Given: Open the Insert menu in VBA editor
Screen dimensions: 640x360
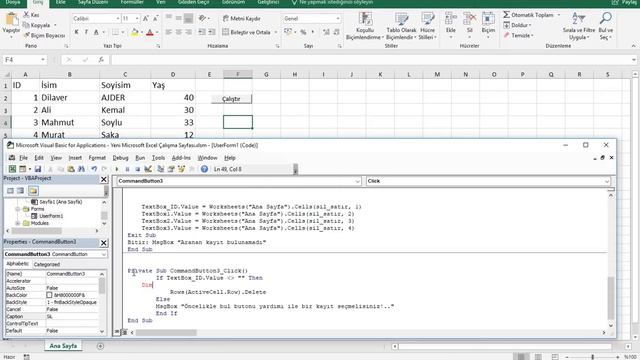Looking at the screenshot, I should (75, 158).
